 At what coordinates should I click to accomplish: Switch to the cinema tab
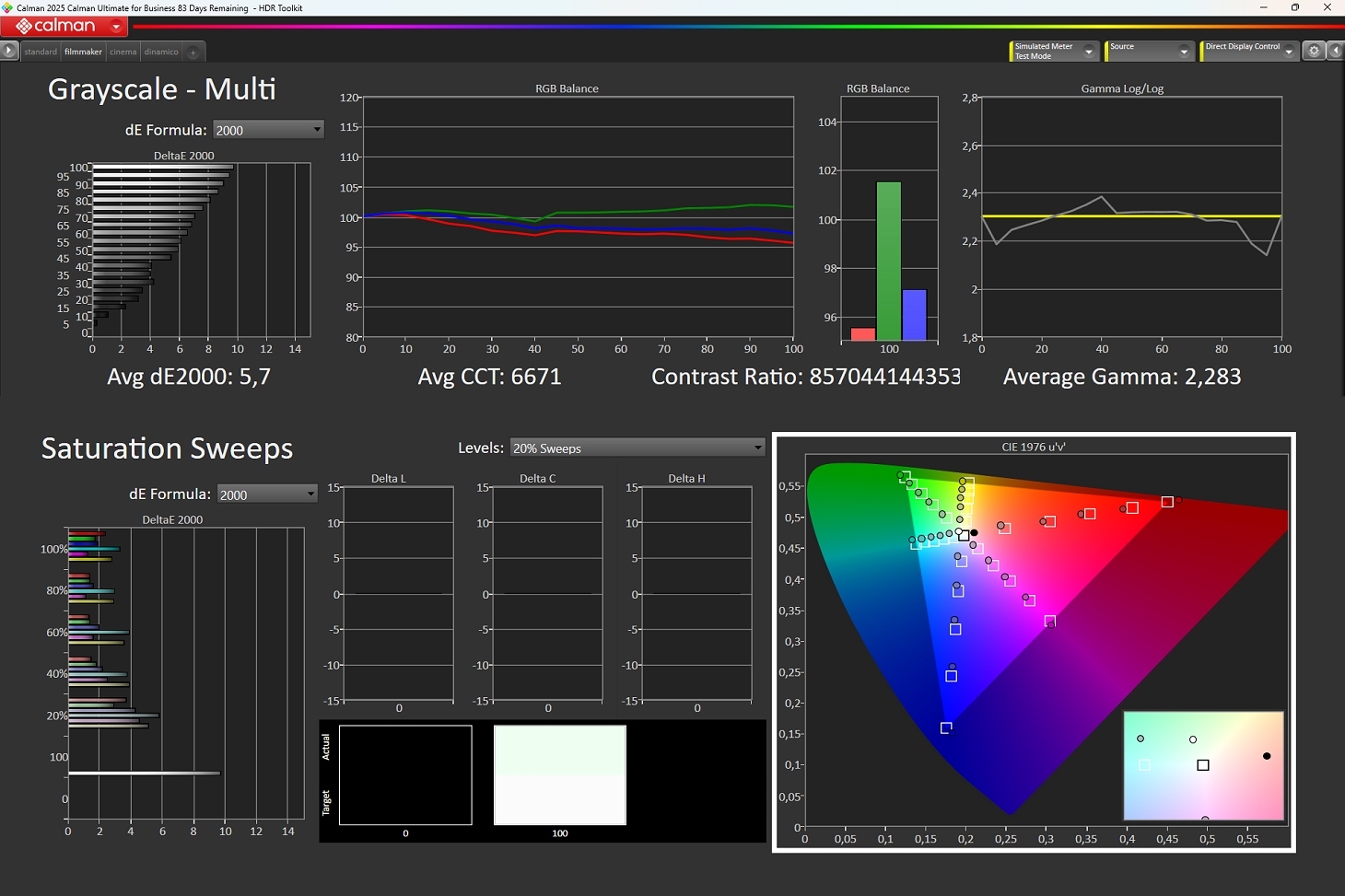(x=123, y=52)
